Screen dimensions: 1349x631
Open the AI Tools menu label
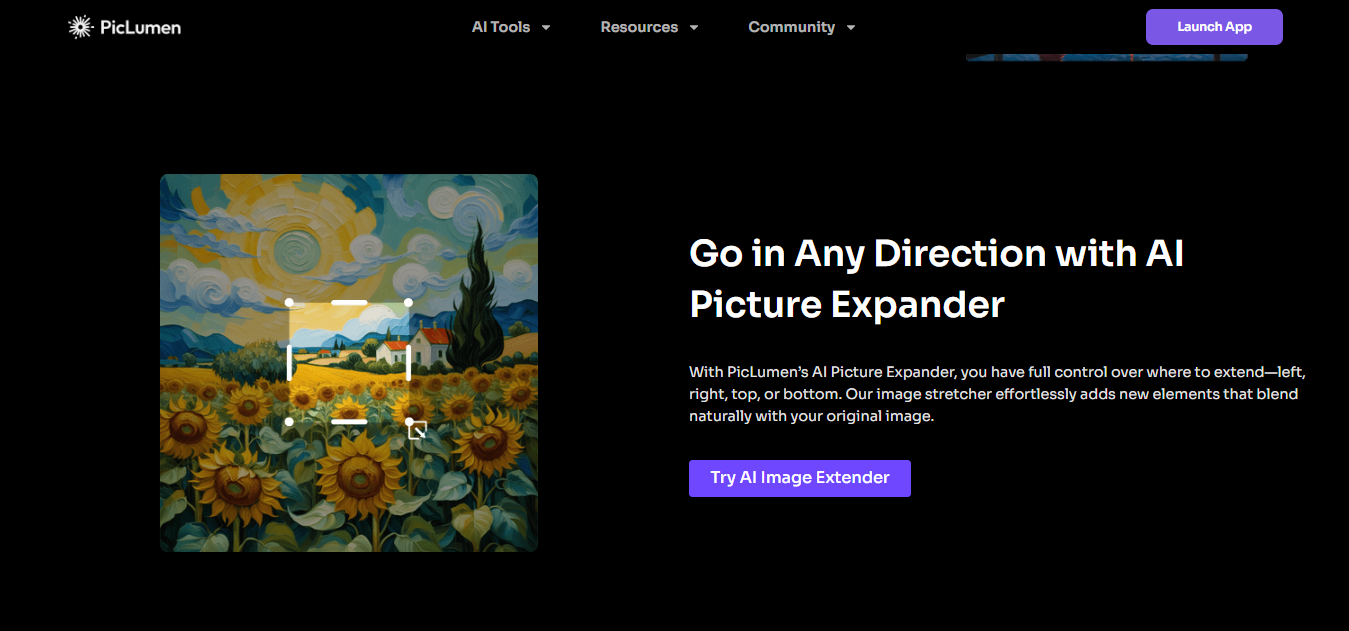click(x=501, y=27)
